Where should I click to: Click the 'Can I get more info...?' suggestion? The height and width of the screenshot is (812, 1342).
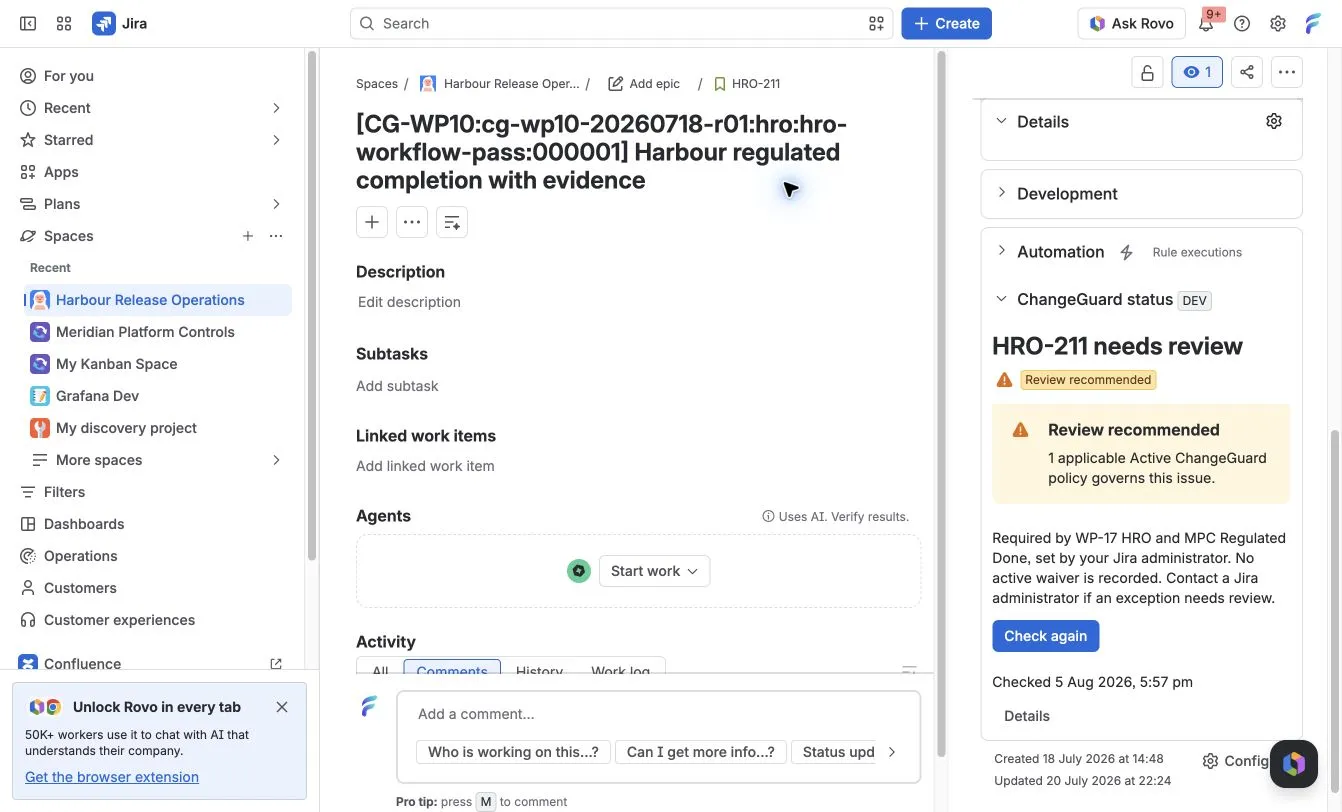700,752
